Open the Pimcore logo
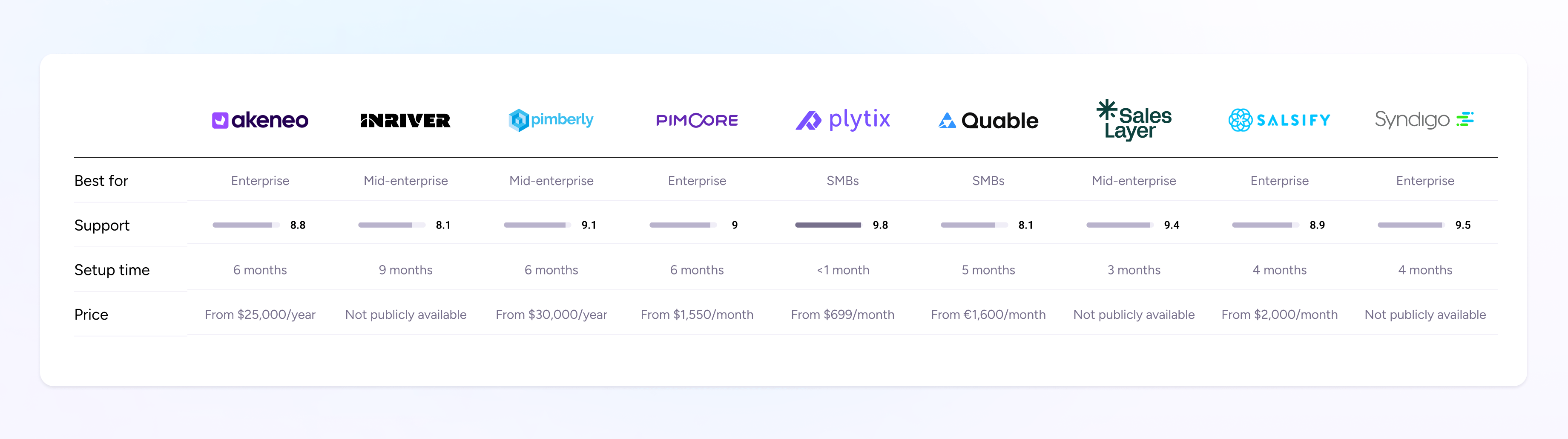This screenshot has width=1568, height=439. click(x=697, y=121)
